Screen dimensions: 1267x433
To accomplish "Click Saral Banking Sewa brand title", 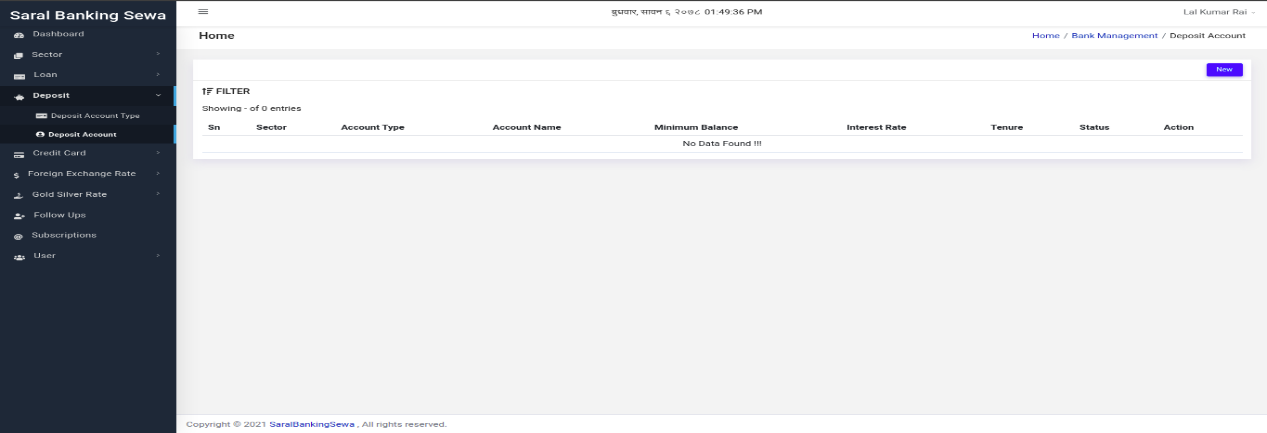I will 87,14.
